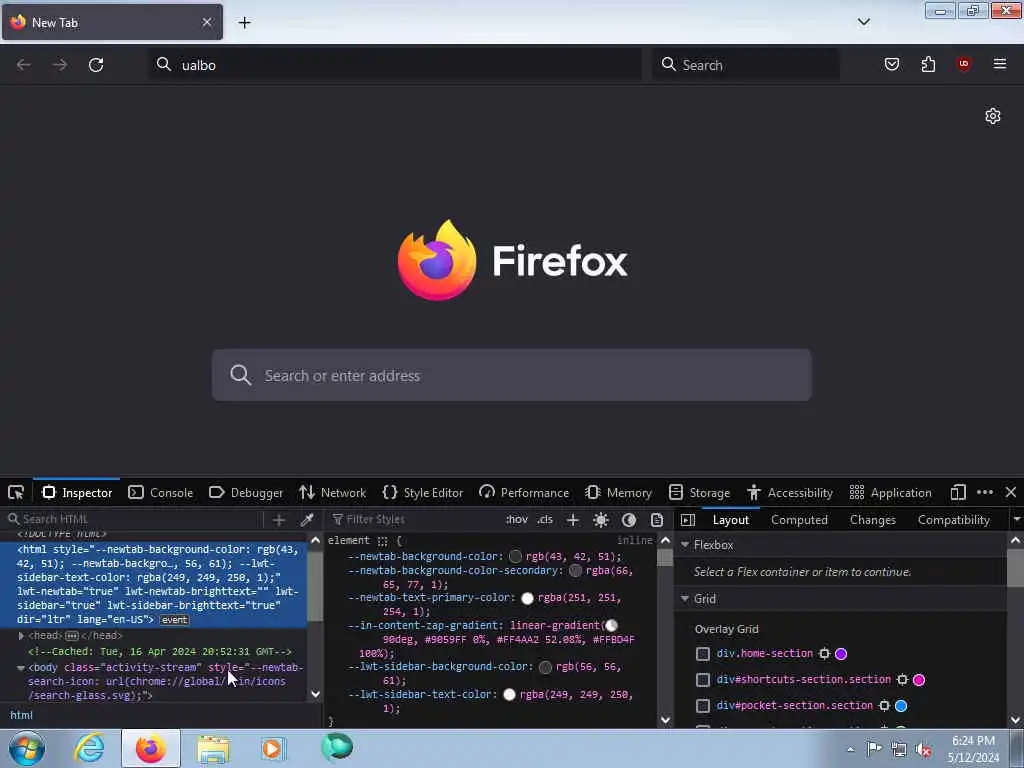This screenshot has width=1024, height=768.
Task: Select the Compatibility sidebar tab
Action: tap(953, 520)
